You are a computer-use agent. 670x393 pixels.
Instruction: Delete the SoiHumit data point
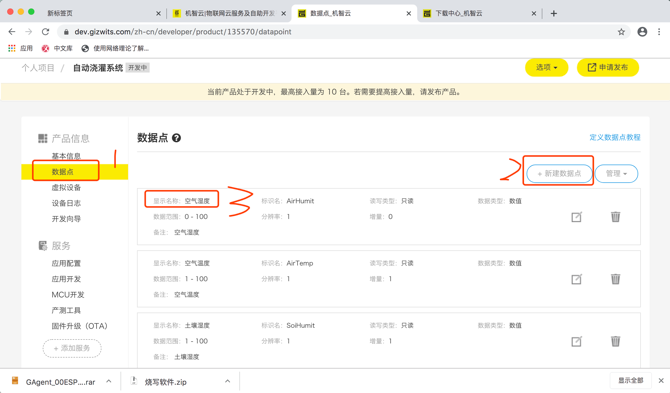click(615, 341)
